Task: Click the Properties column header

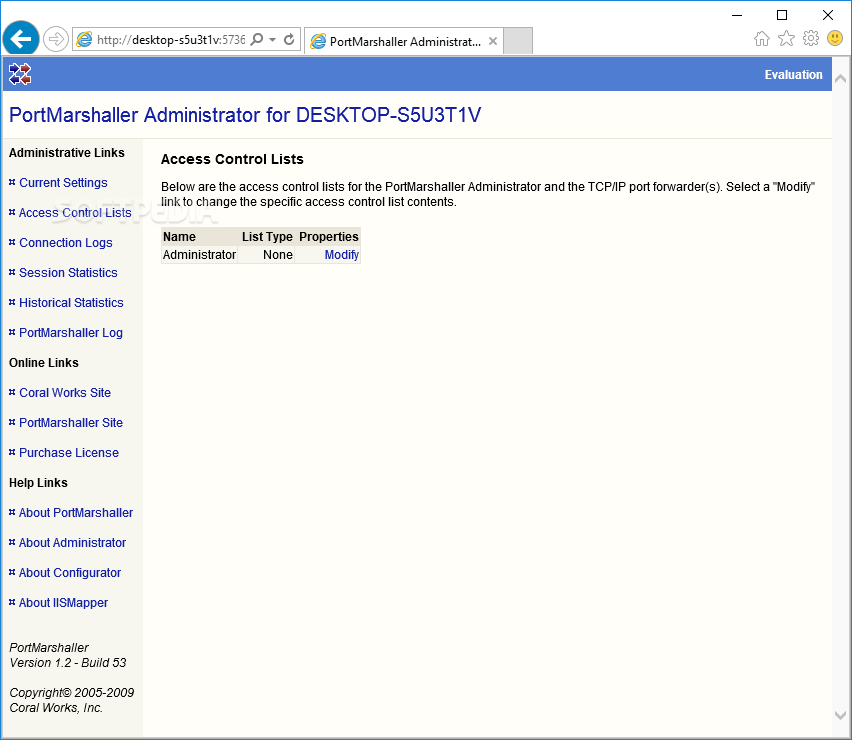Action: coord(328,236)
